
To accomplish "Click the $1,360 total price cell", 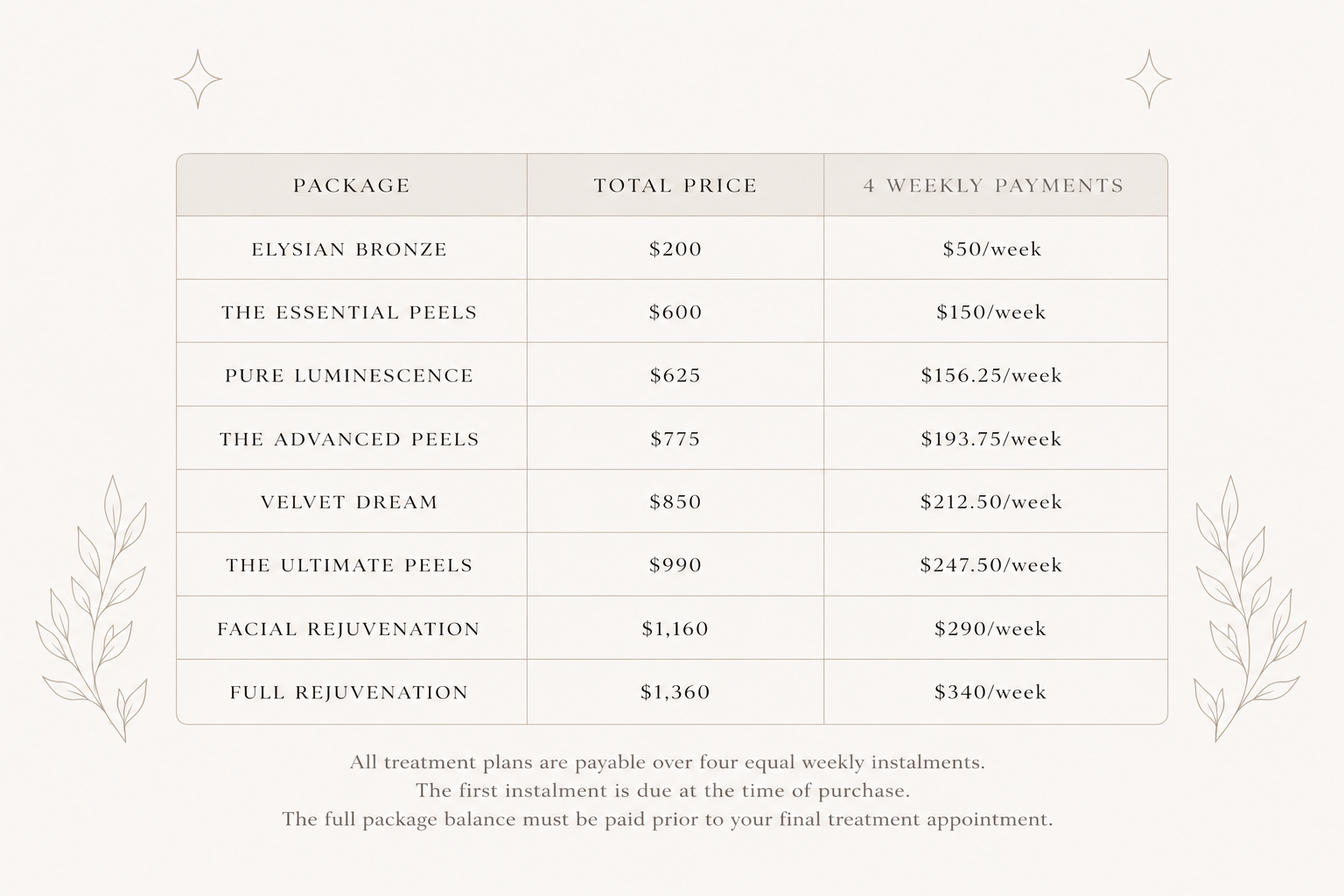I will tap(675, 692).
